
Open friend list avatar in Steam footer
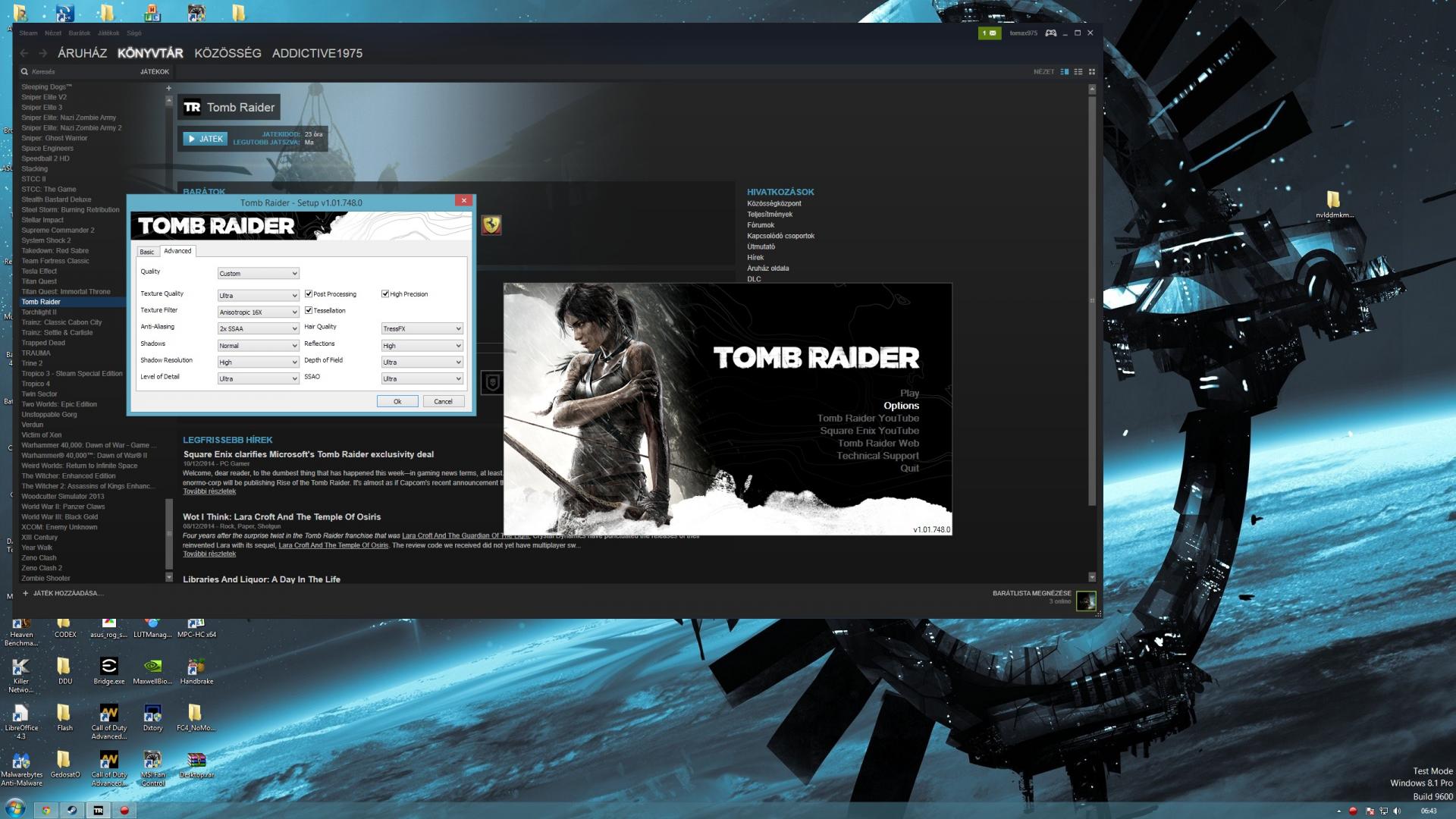[1086, 601]
